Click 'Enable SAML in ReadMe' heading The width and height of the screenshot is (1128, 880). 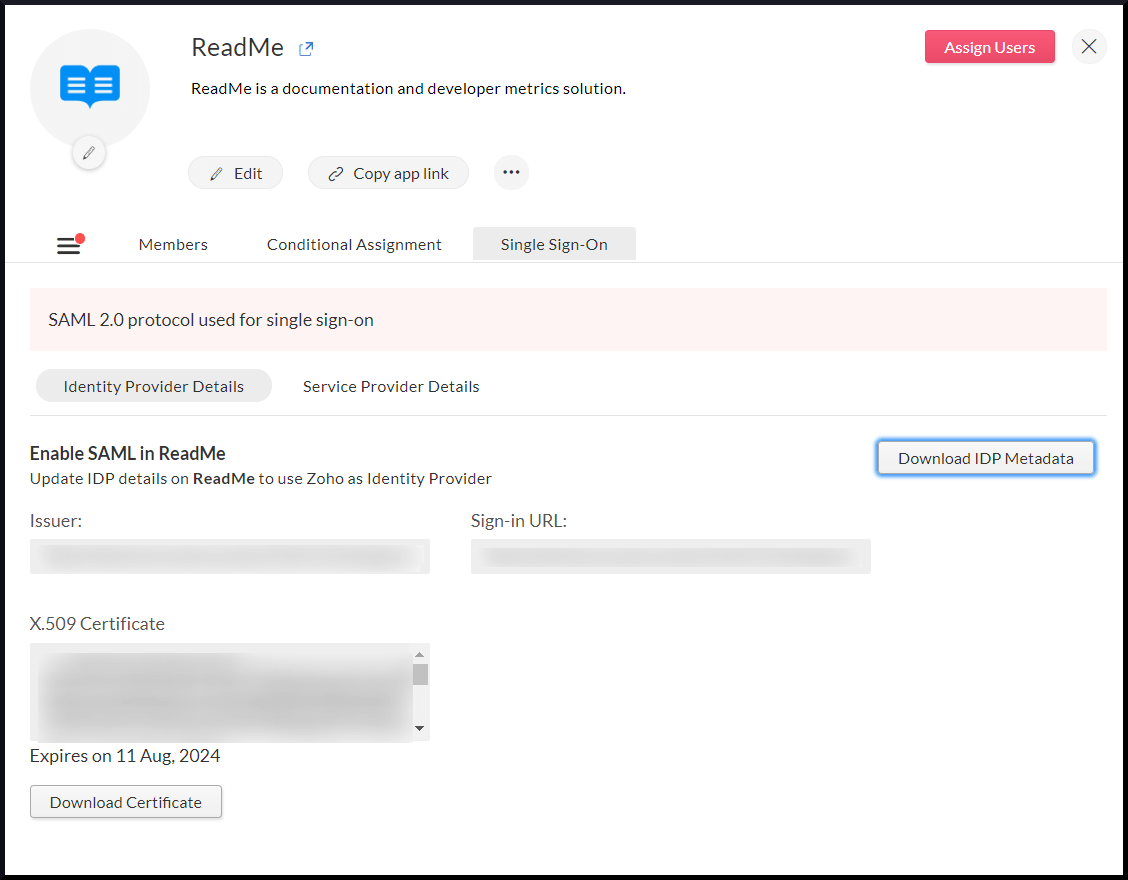point(127,453)
